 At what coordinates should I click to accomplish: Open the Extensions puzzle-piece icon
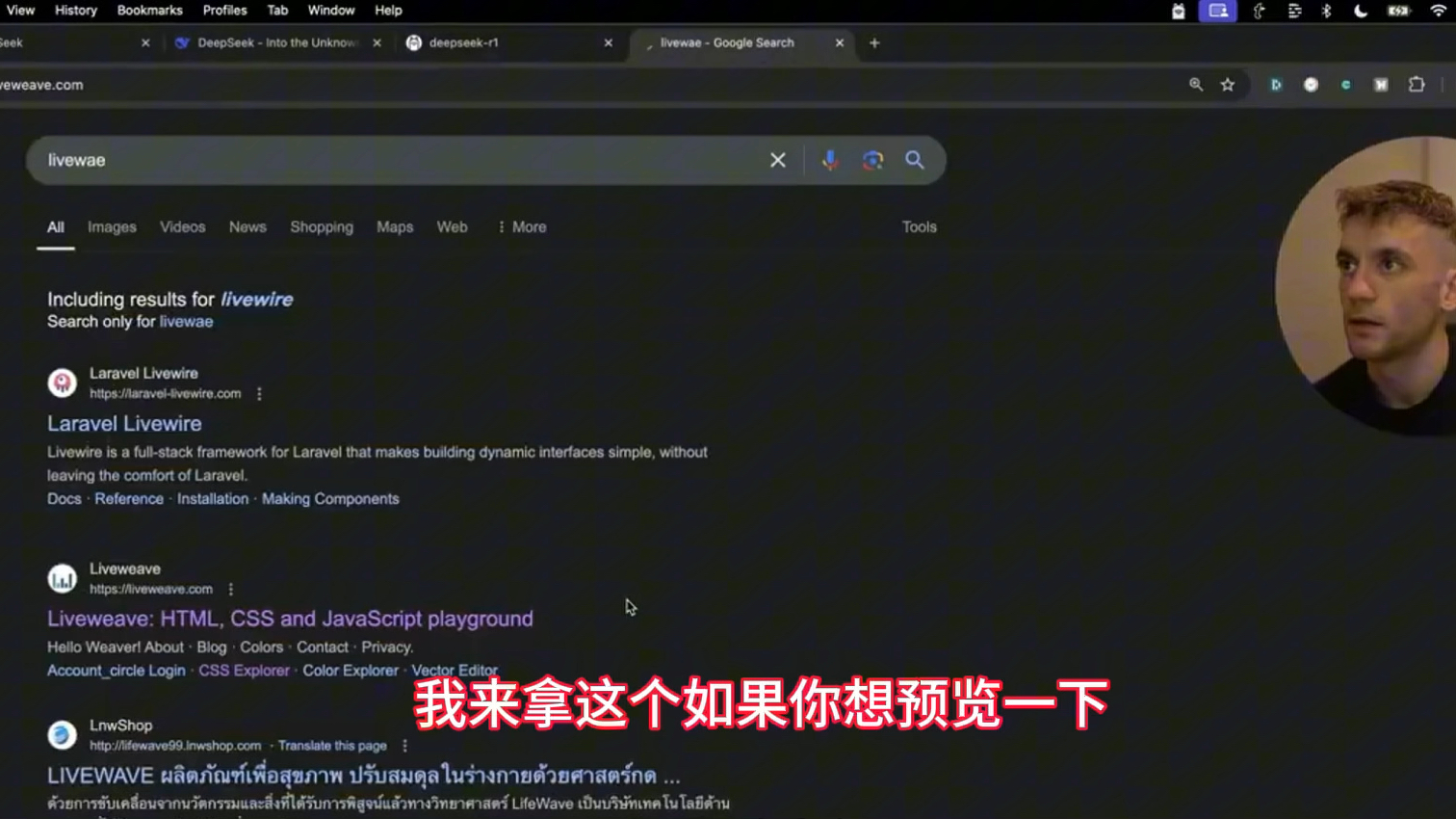click(1416, 85)
